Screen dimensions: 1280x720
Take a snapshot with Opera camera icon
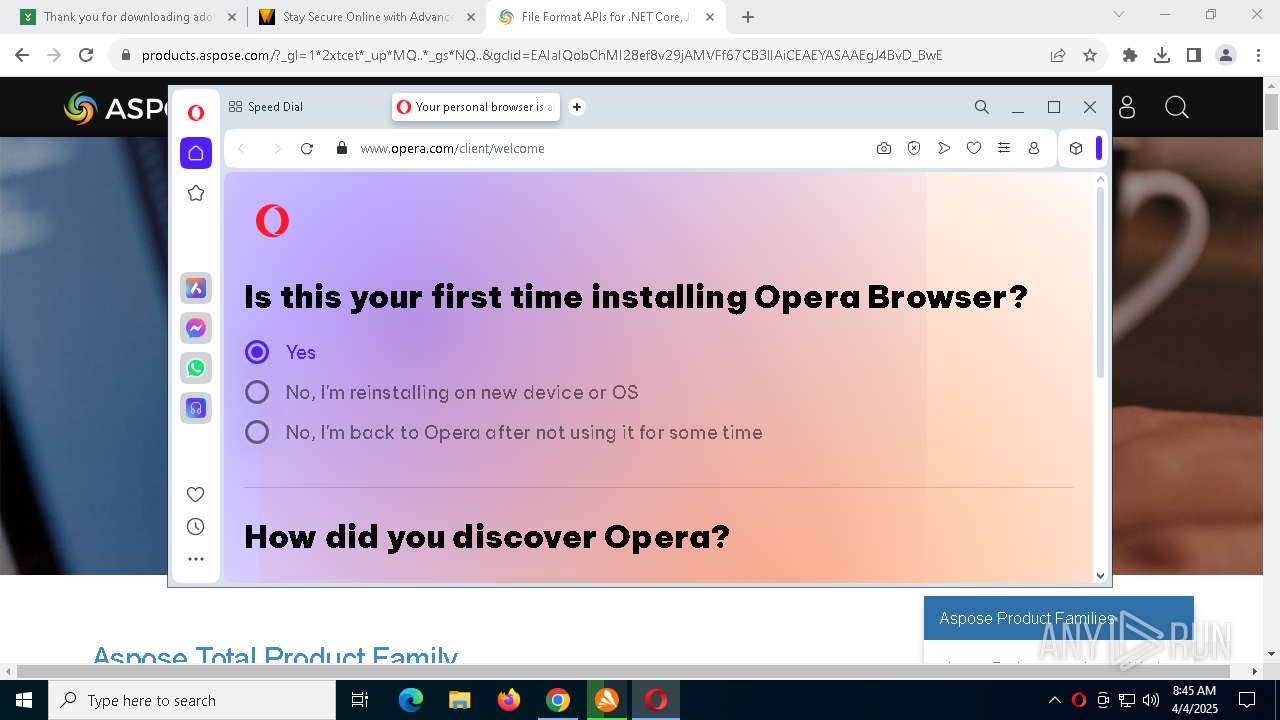point(884,148)
